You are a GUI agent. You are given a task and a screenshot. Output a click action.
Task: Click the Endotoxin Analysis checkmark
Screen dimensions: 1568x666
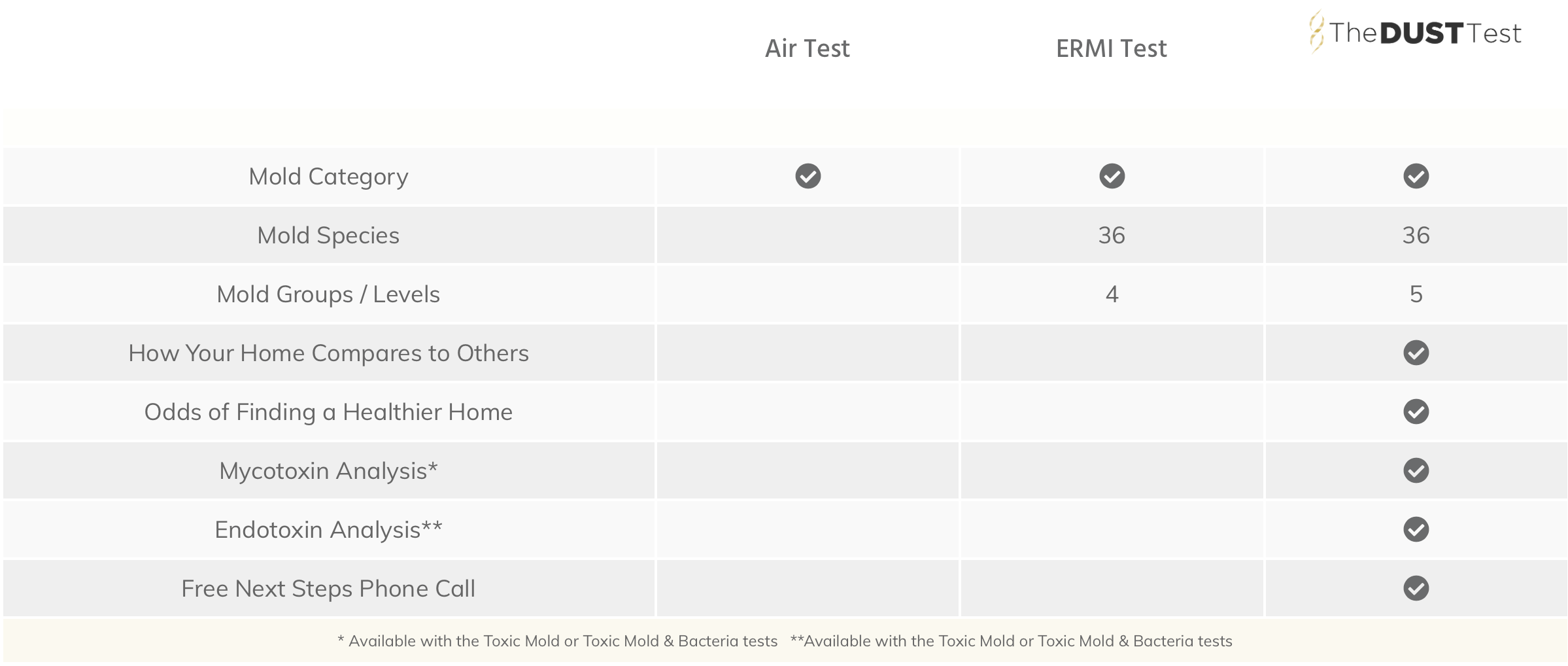tap(1416, 529)
